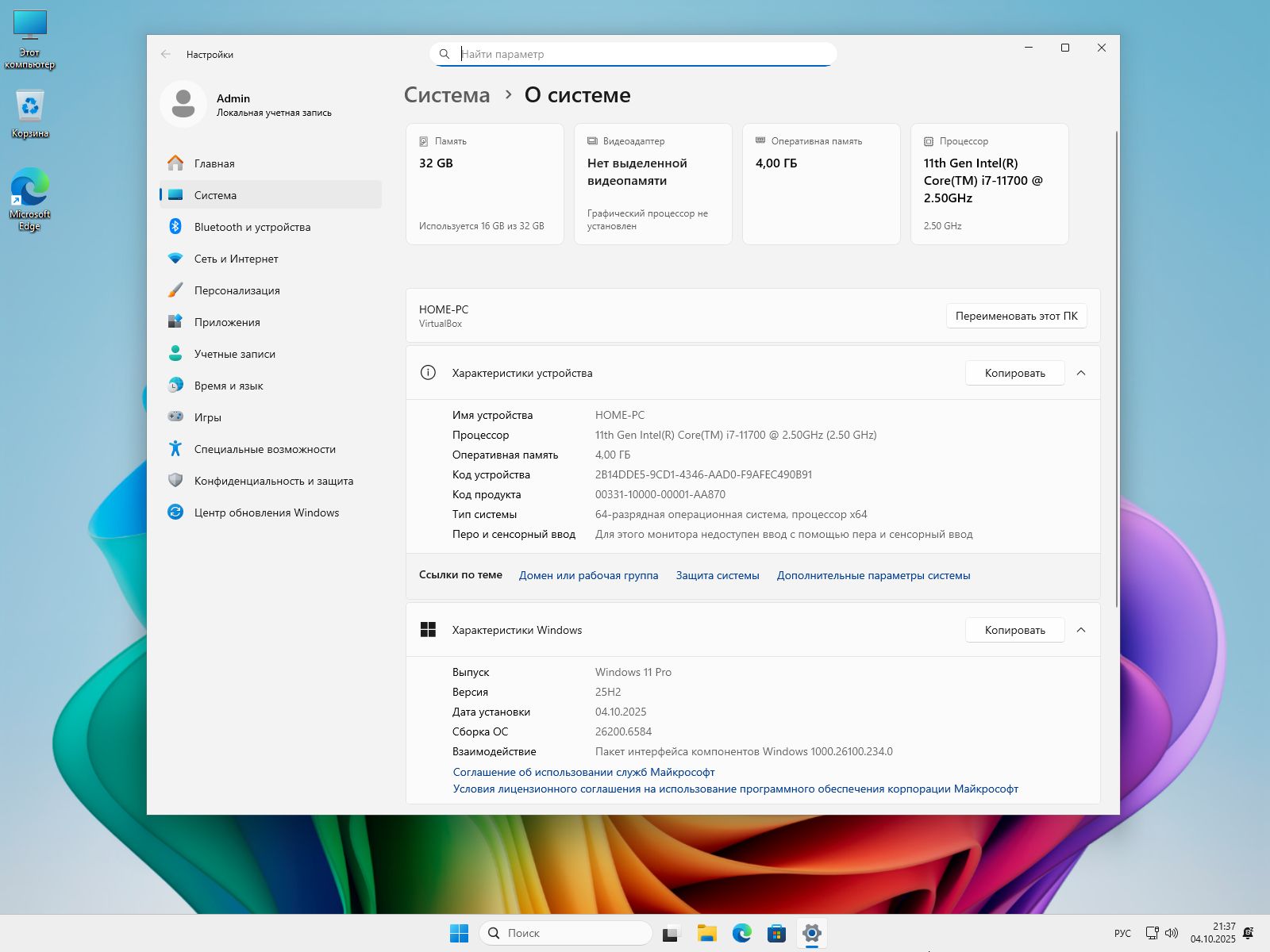Navigate to Time and language settings
This screenshot has height=952, width=1270.
[x=229, y=386]
